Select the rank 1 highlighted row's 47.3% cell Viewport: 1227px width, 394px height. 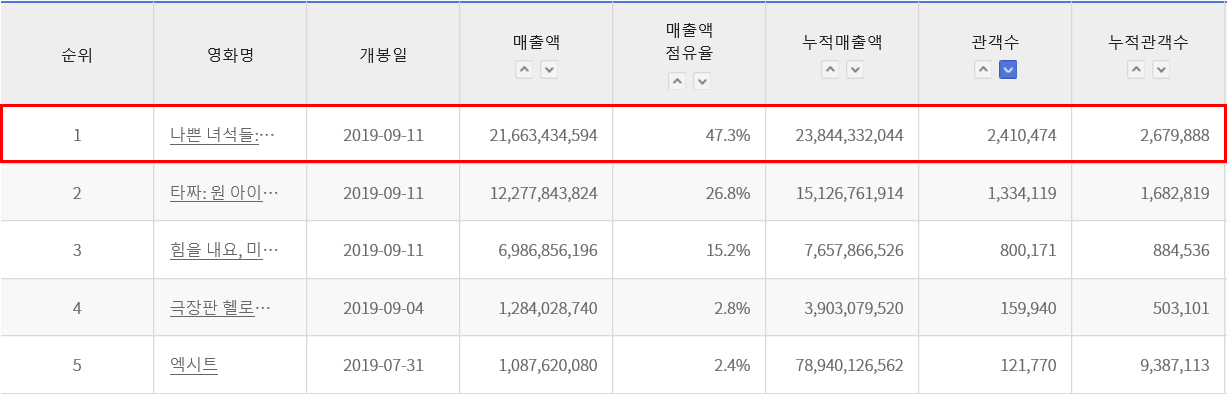pos(688,134)
